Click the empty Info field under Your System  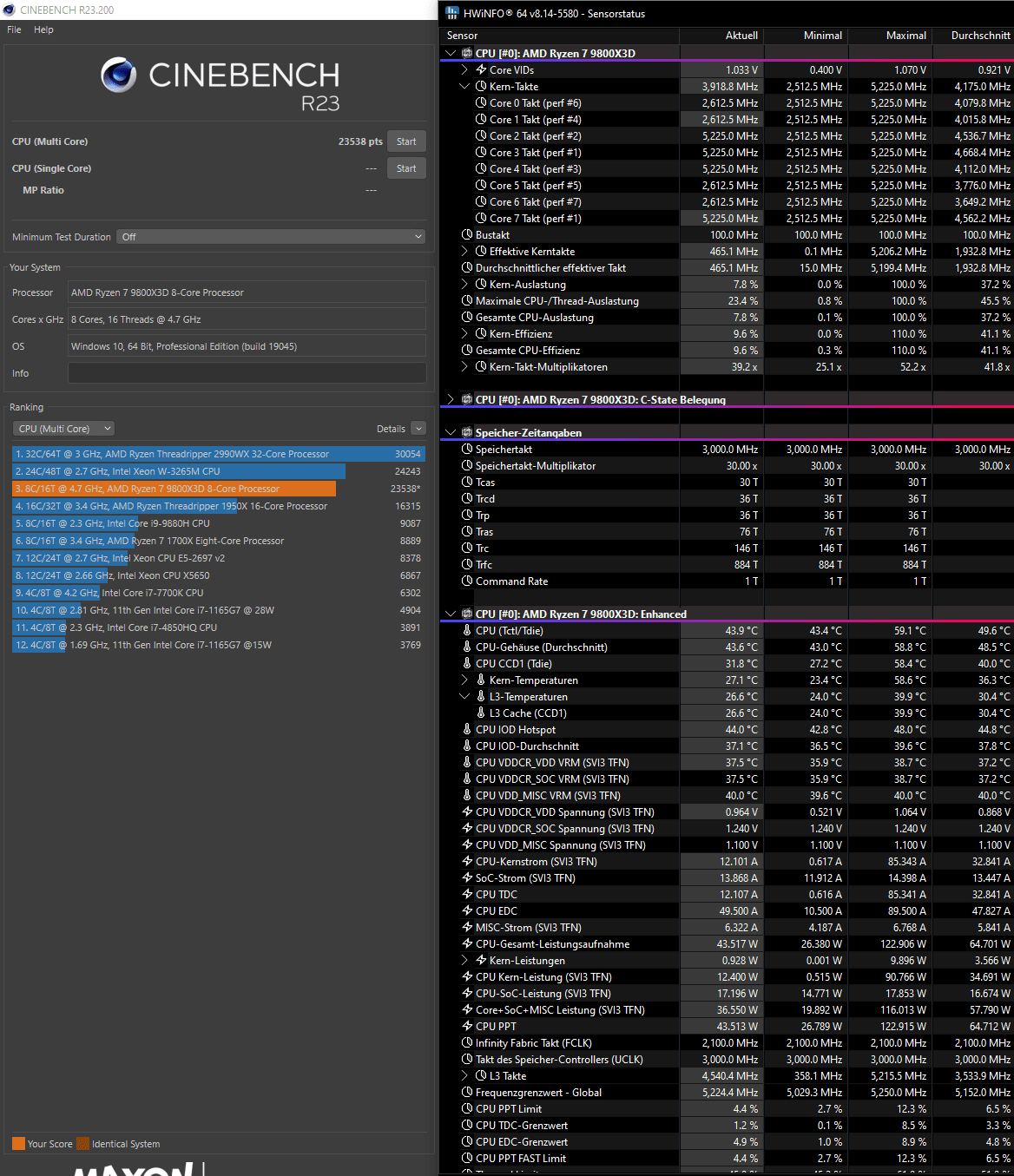coord(247,373)
